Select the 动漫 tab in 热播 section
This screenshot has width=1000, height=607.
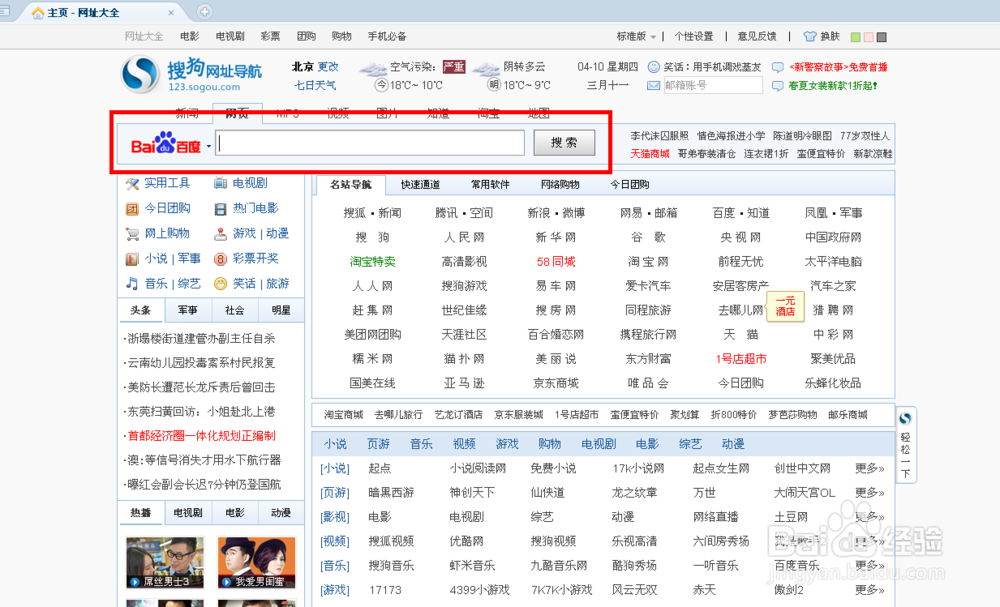pos(281,513)
